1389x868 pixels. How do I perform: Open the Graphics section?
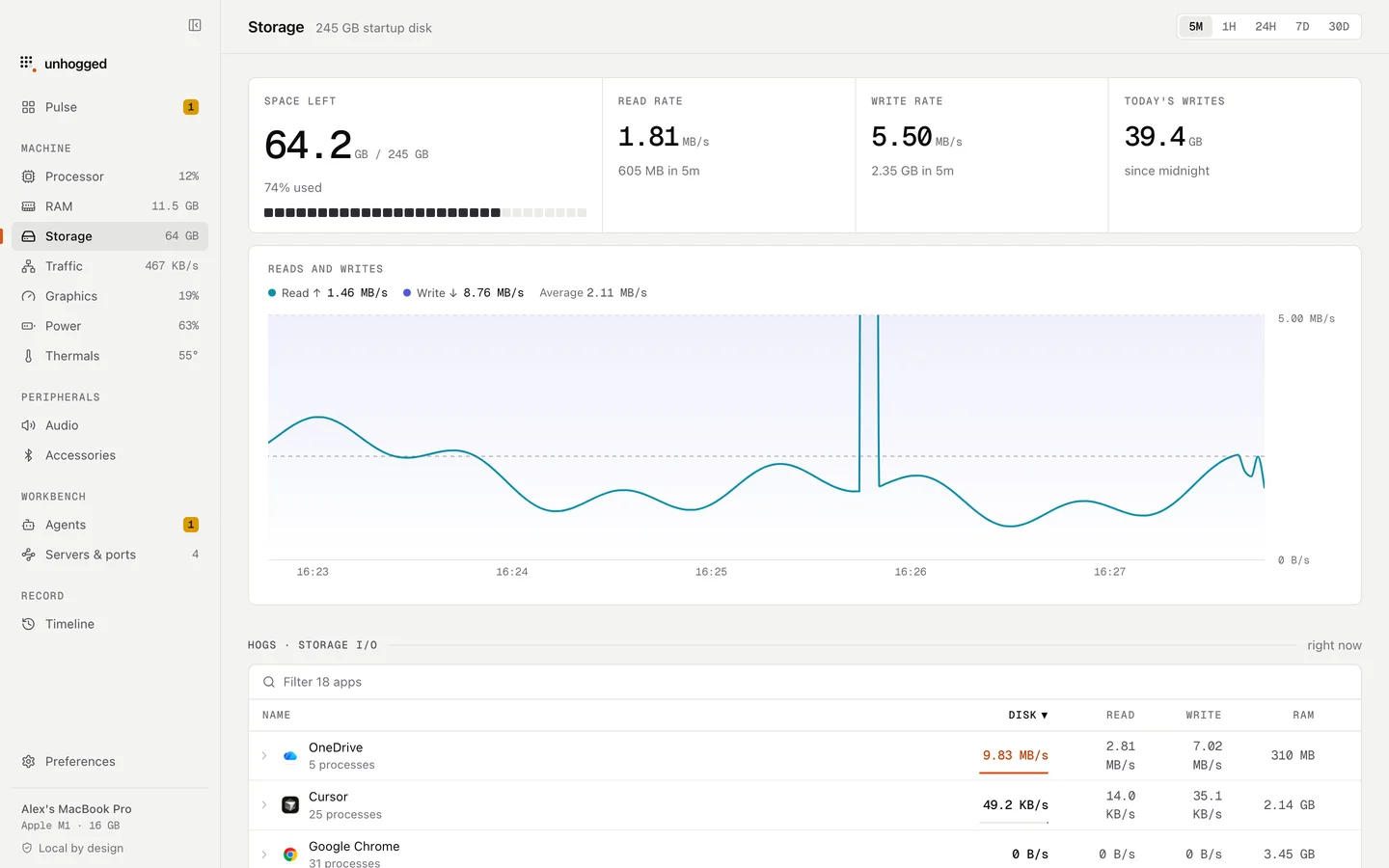[x=110, y=296]
